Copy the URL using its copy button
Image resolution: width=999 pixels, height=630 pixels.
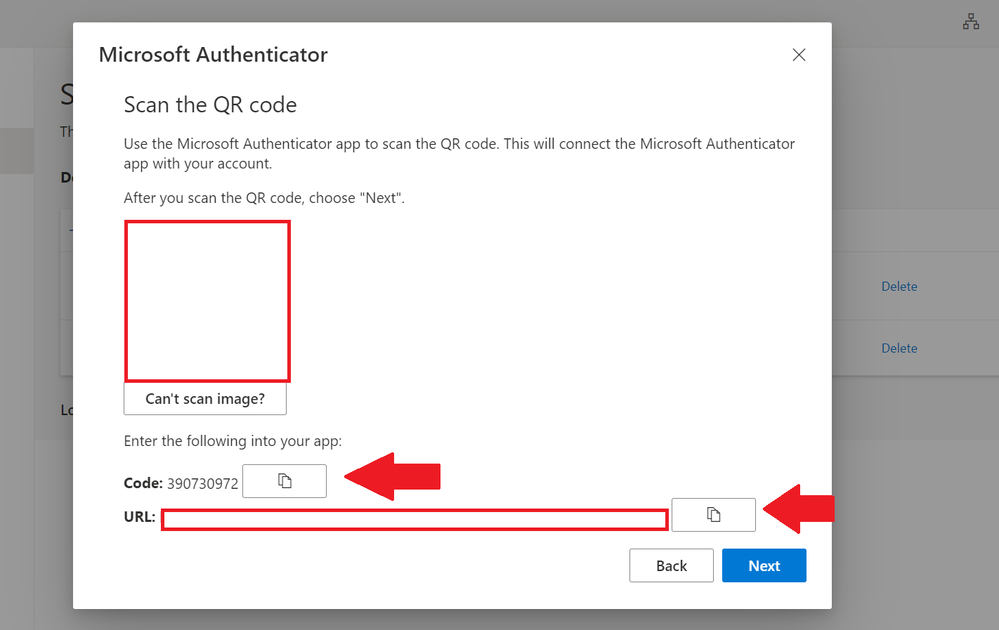point(714,515)
